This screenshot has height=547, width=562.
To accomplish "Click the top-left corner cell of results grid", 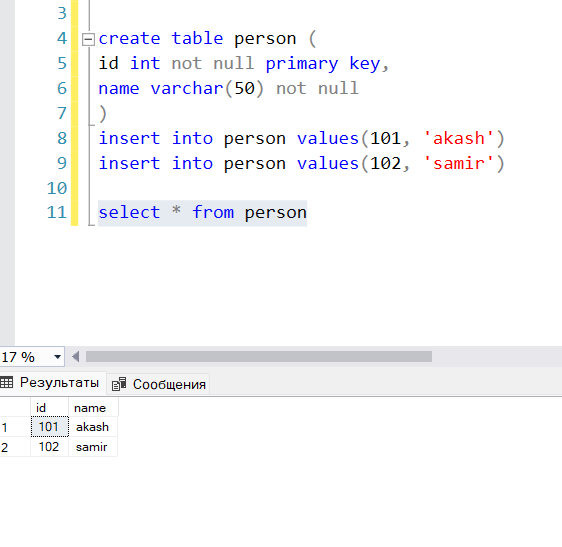I will coord(15,408).
